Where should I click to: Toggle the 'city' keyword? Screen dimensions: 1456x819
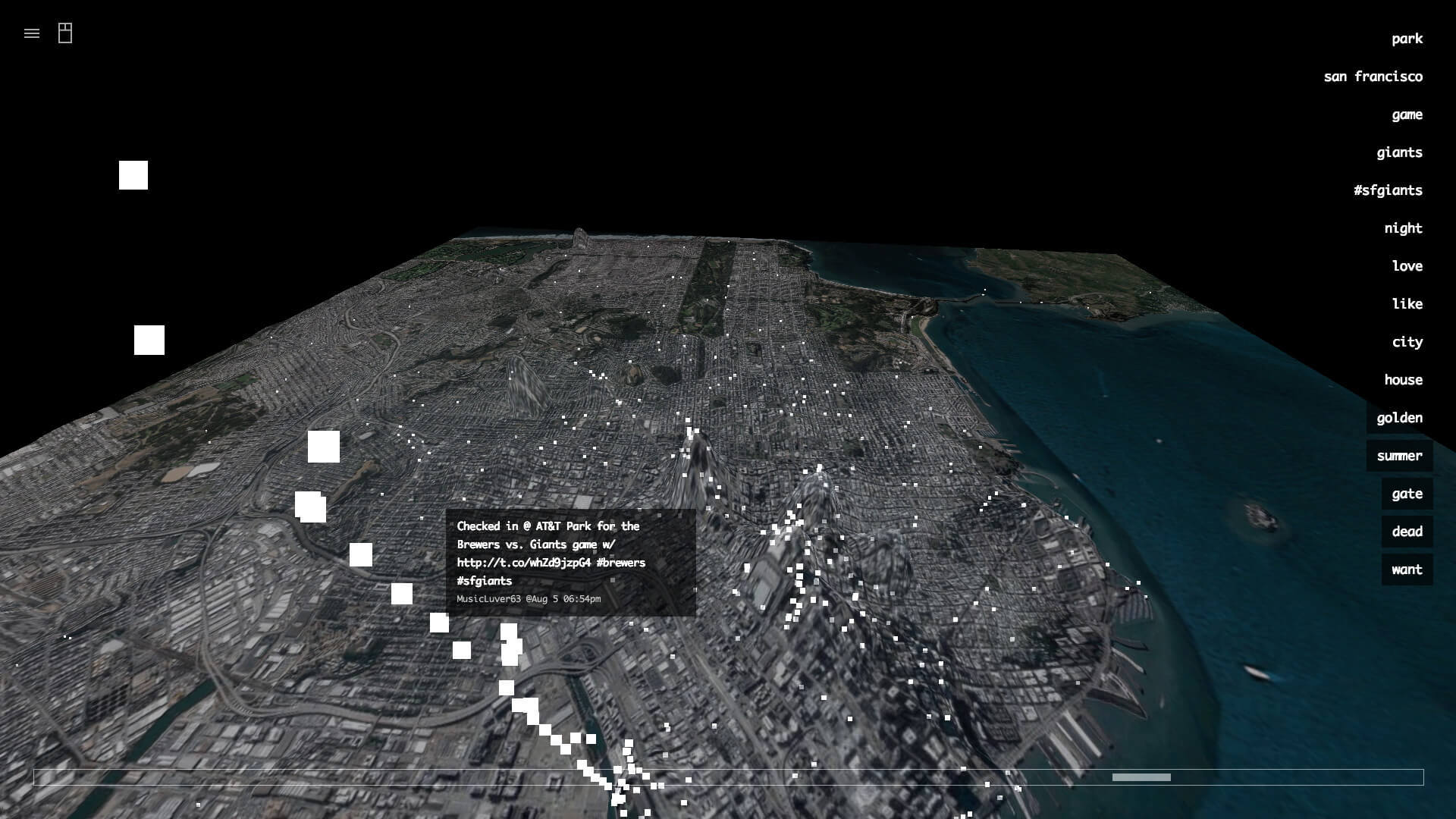(1407, 342)
